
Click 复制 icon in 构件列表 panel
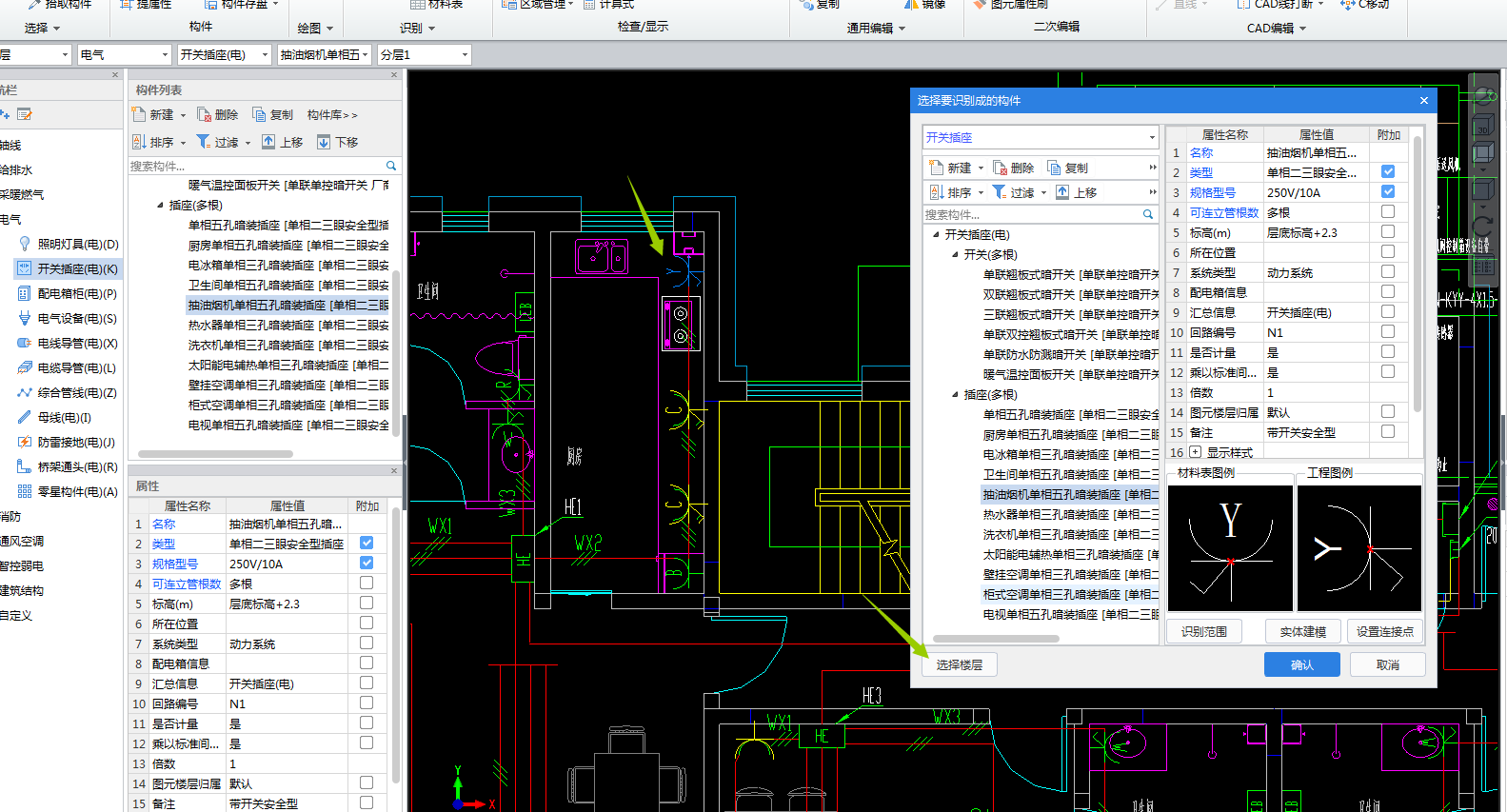coord(259,114)
